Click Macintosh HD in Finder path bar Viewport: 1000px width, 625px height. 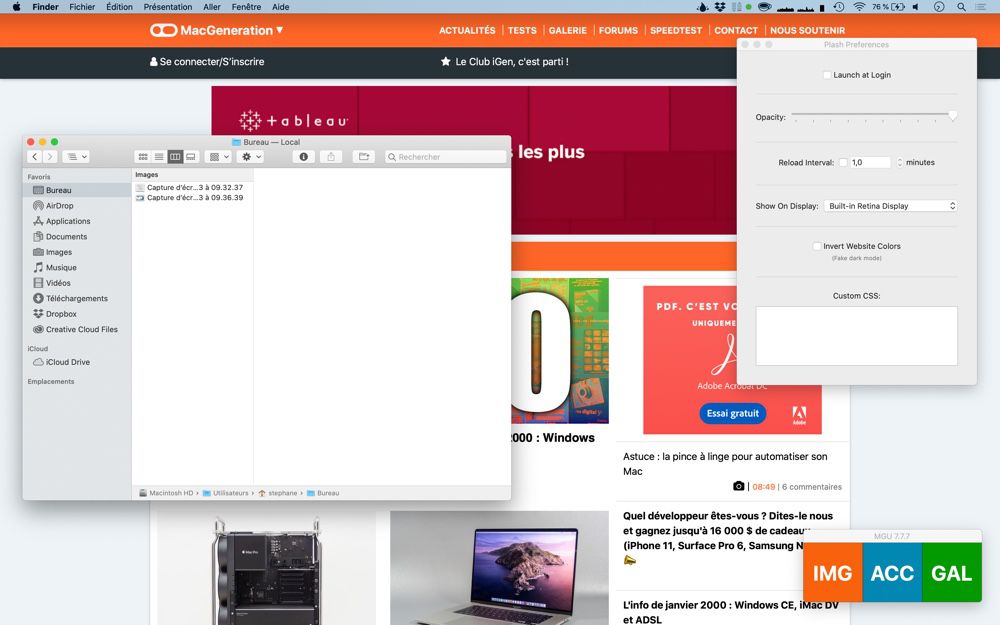pyautogui.click(x=166, y=493)
